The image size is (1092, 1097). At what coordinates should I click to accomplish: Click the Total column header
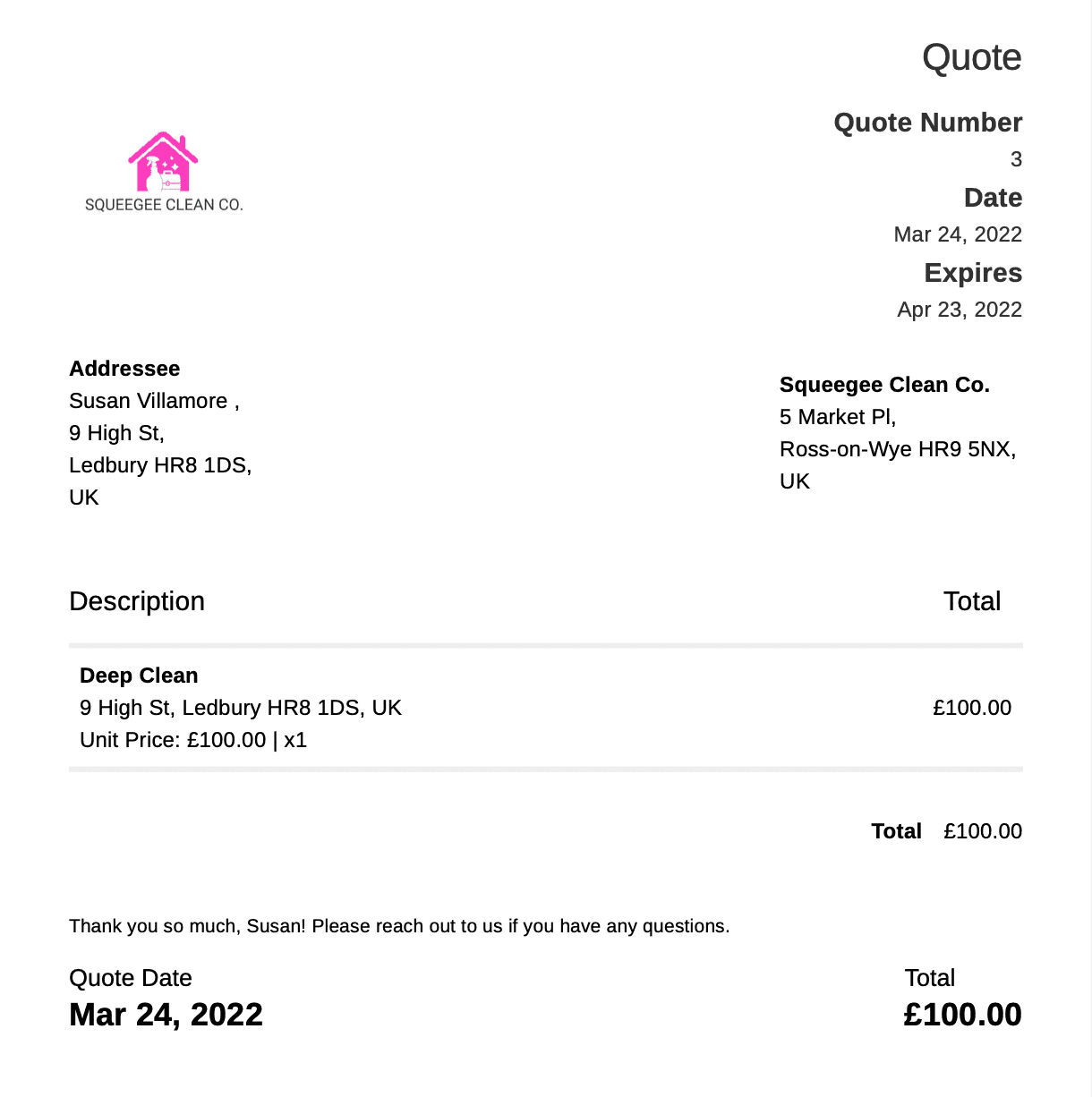972,601
